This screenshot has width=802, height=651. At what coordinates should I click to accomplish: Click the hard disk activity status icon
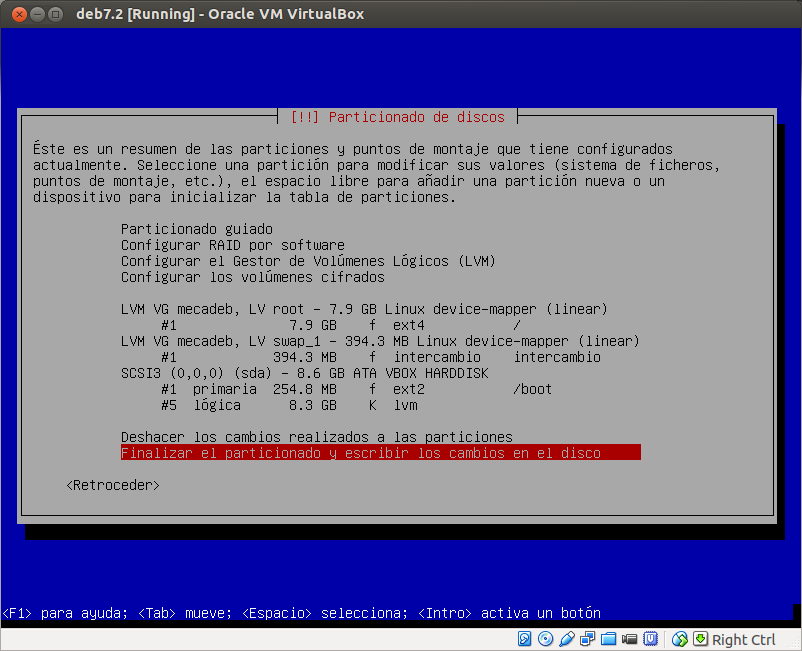point(524,639)
